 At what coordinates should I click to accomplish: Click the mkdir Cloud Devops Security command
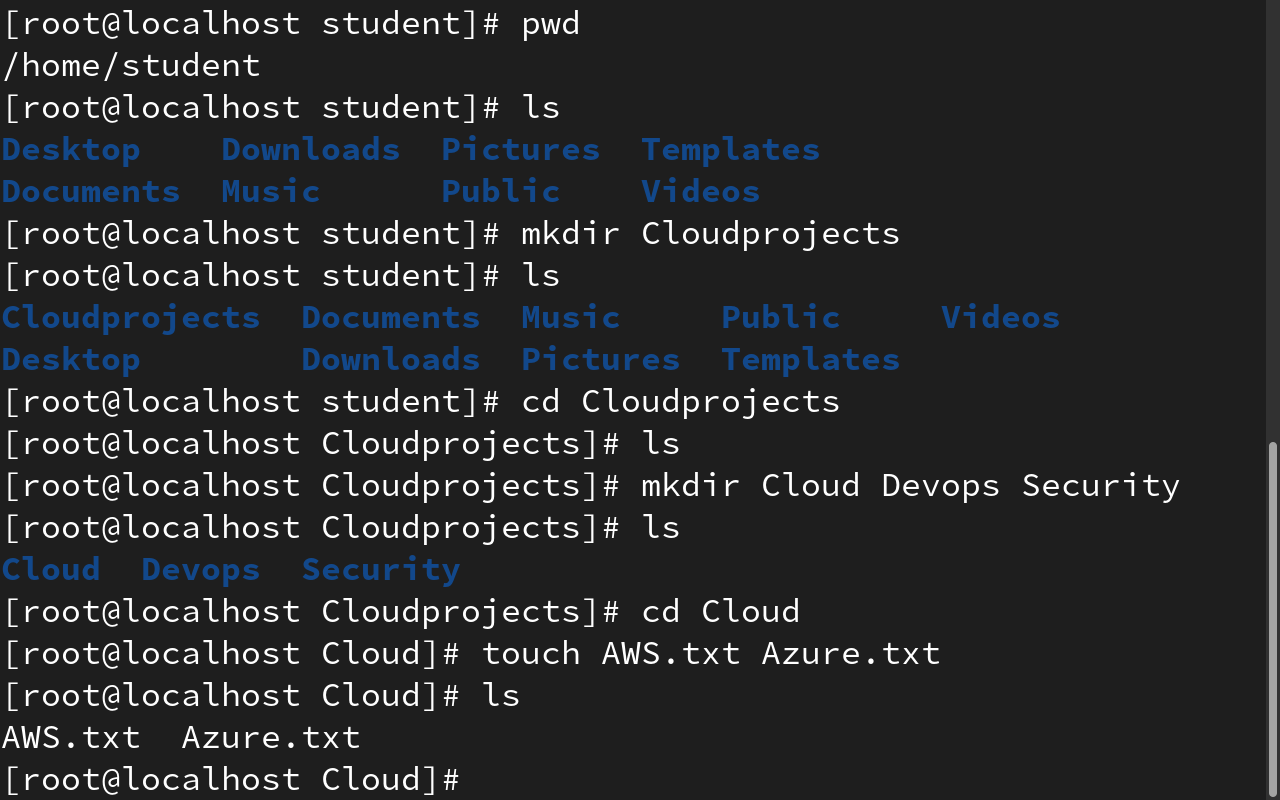point(911,486)
